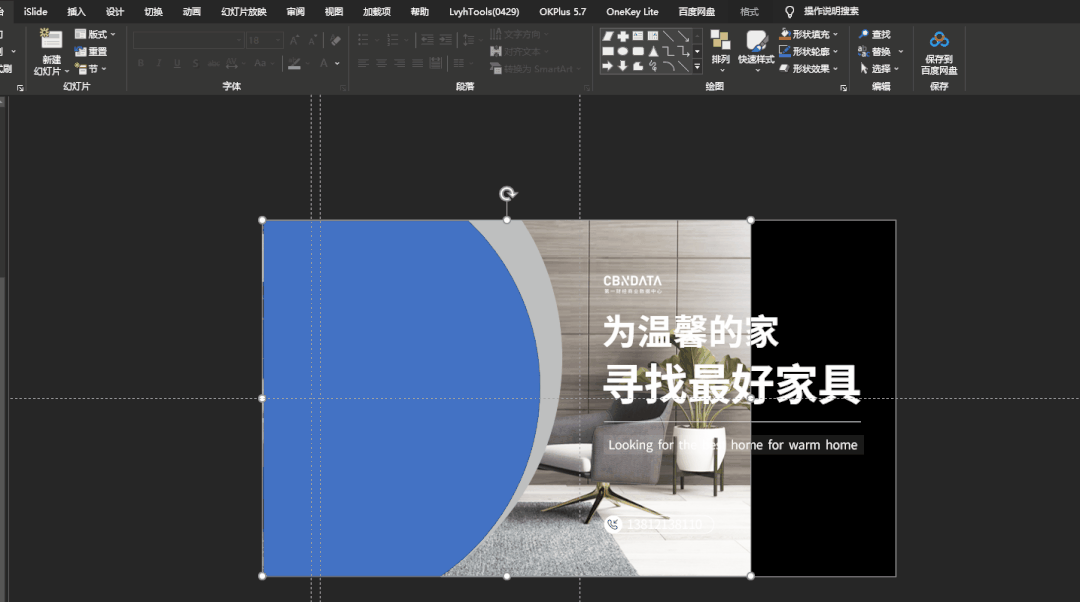Click the text highlight color icon
Viewport: 1080px width, 602px height.
(x=294, y=63)
